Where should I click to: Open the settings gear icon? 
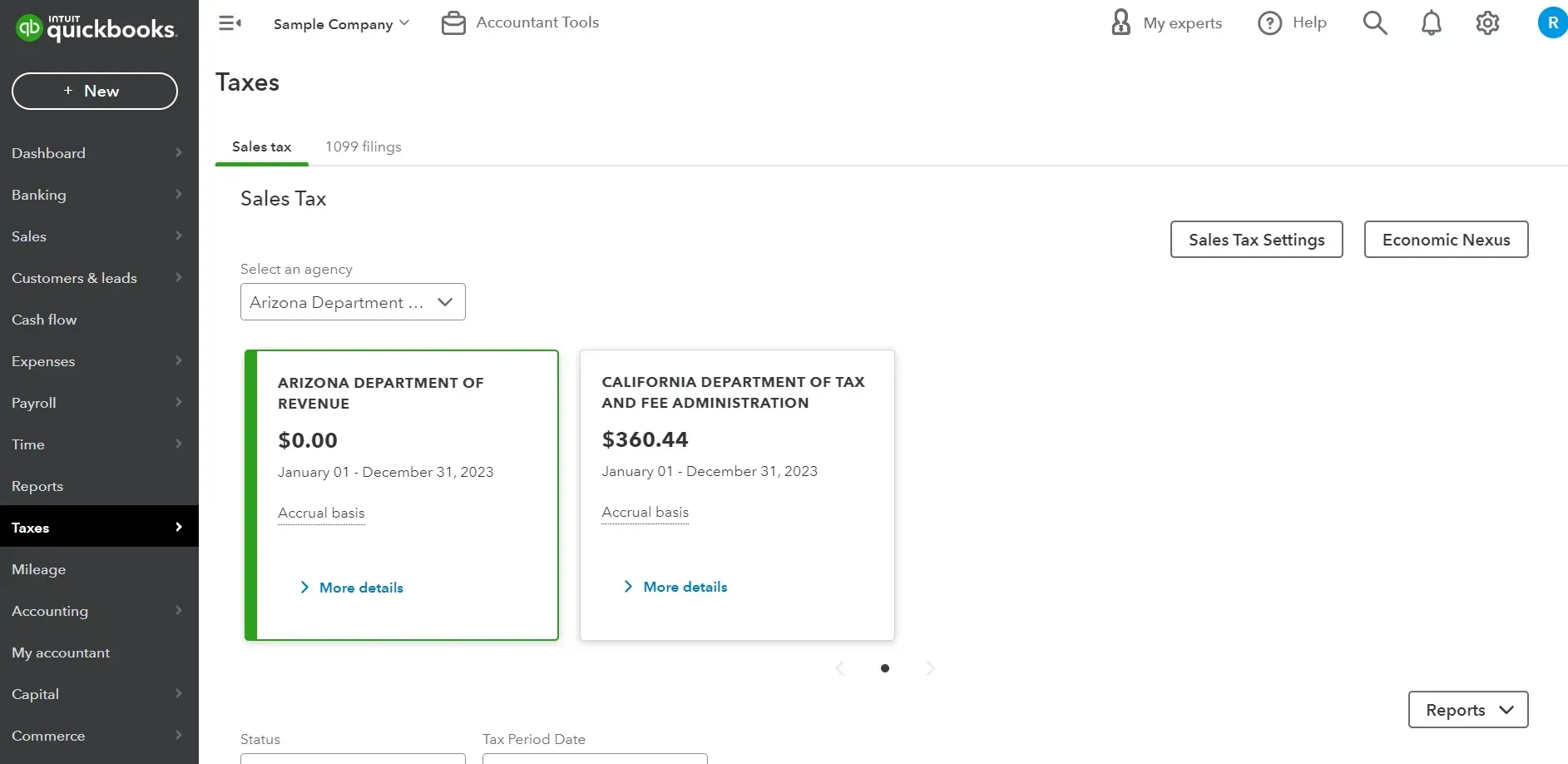click(1487, 23)
